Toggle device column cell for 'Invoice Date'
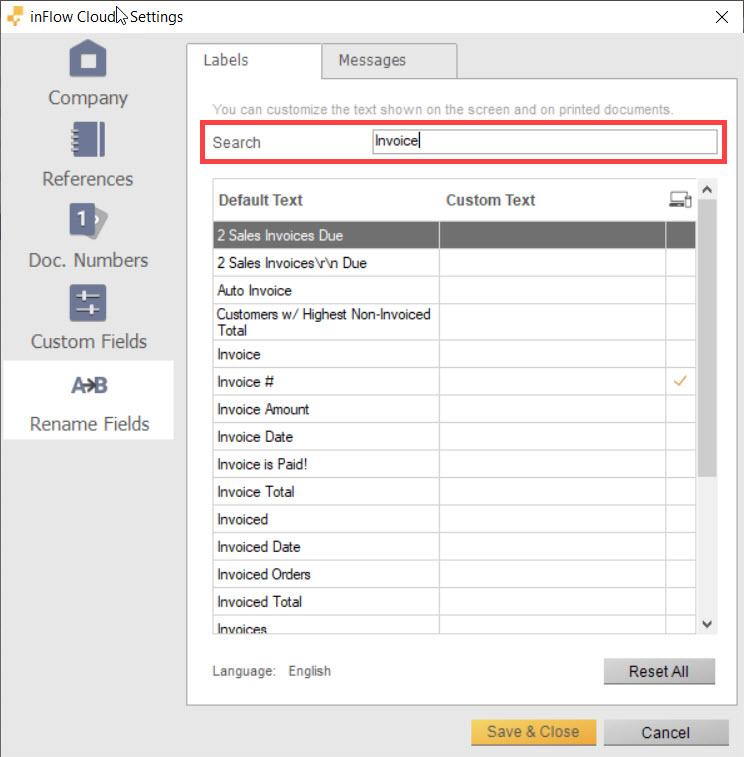Screen dimensions: 744x757 pos(681,437)
